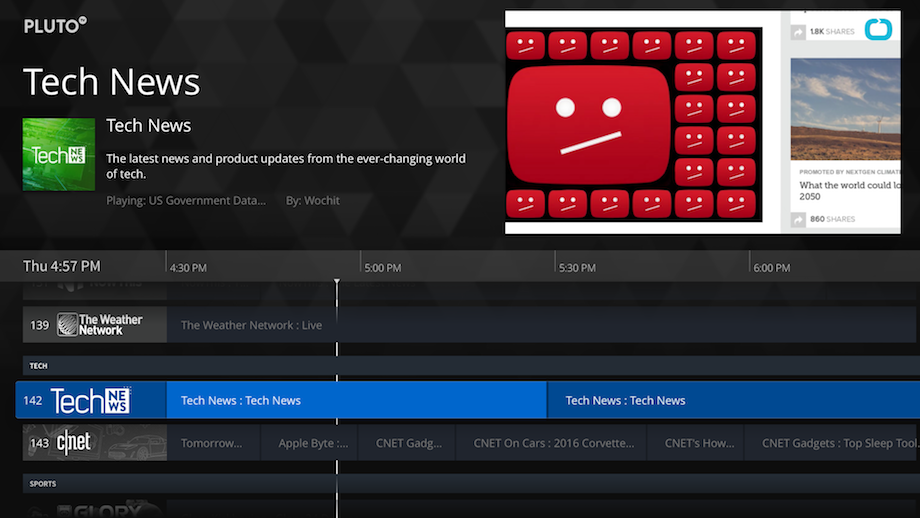
Task: Select the CNET's How... program block
Action: coord(698,443)
